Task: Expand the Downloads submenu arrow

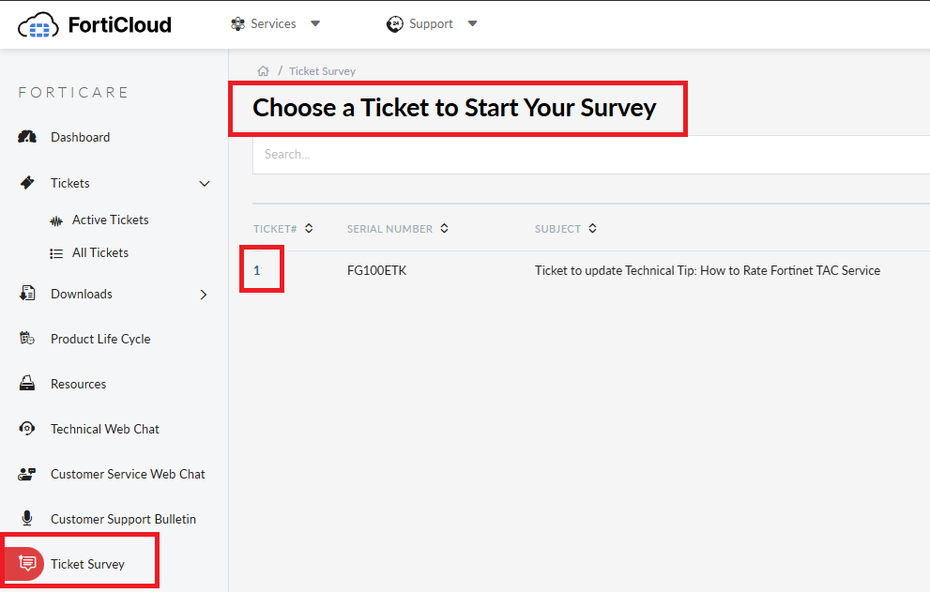Action: pos(204,294)
